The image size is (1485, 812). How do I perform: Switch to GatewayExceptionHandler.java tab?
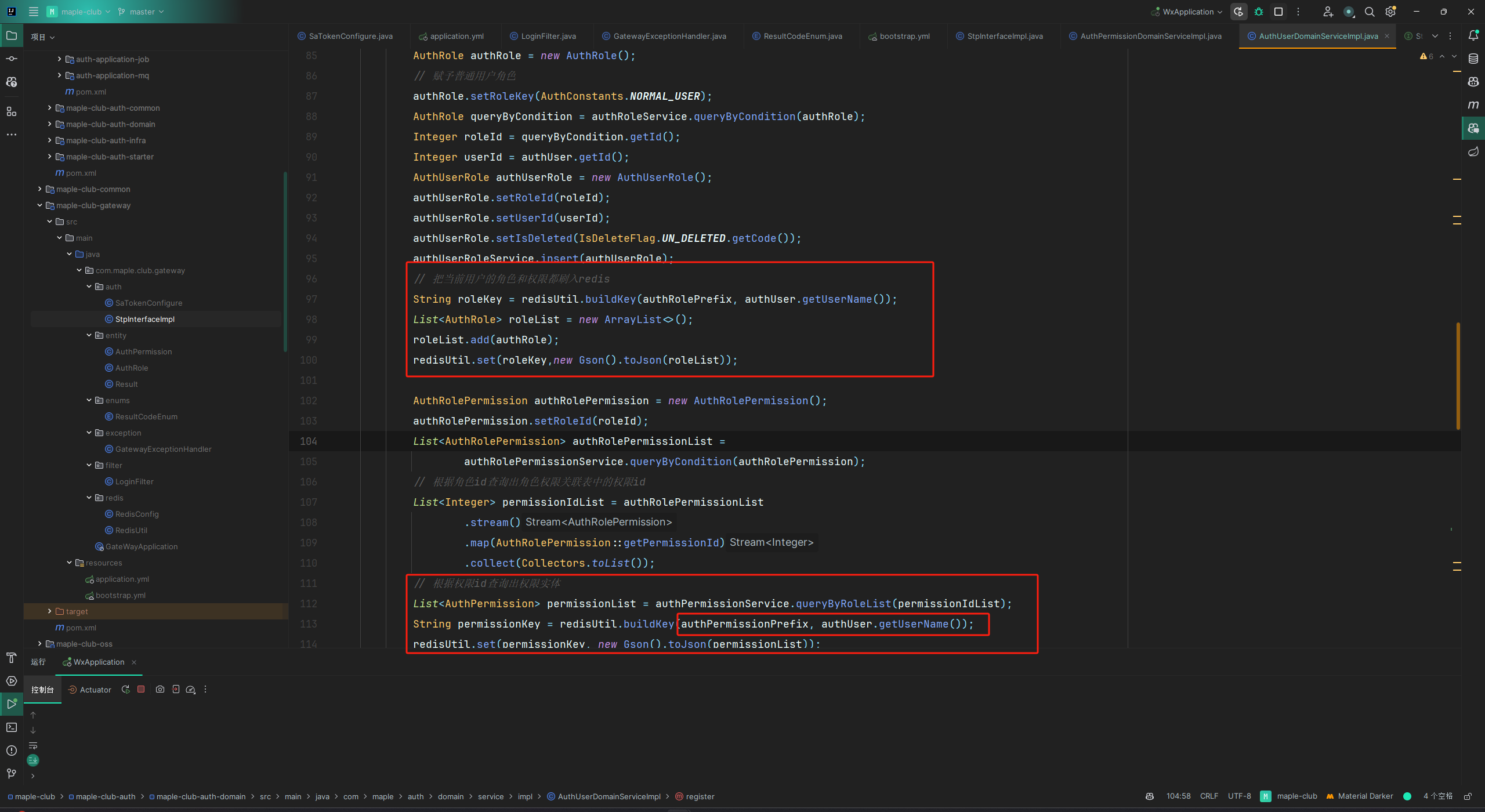click(x=664, y=36)
